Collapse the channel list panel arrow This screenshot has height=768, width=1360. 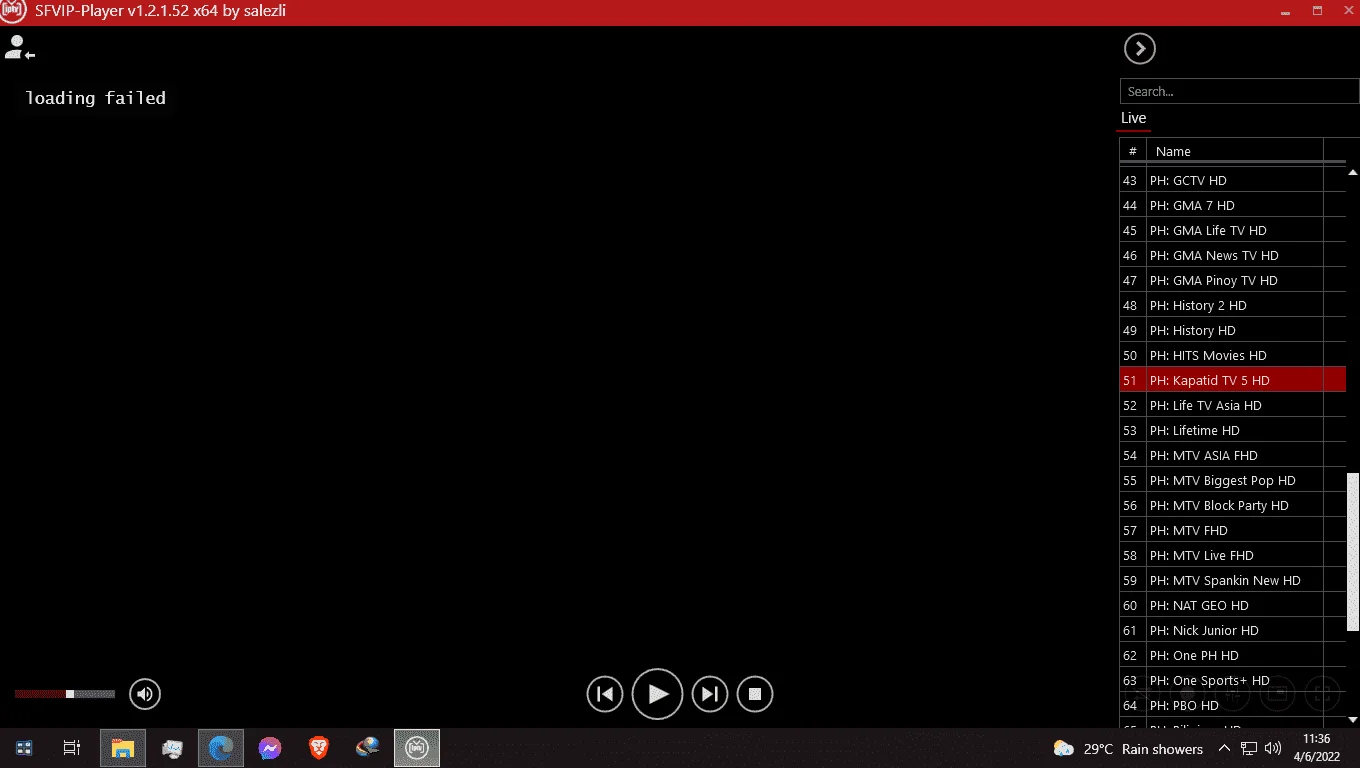click(1139, 48)
